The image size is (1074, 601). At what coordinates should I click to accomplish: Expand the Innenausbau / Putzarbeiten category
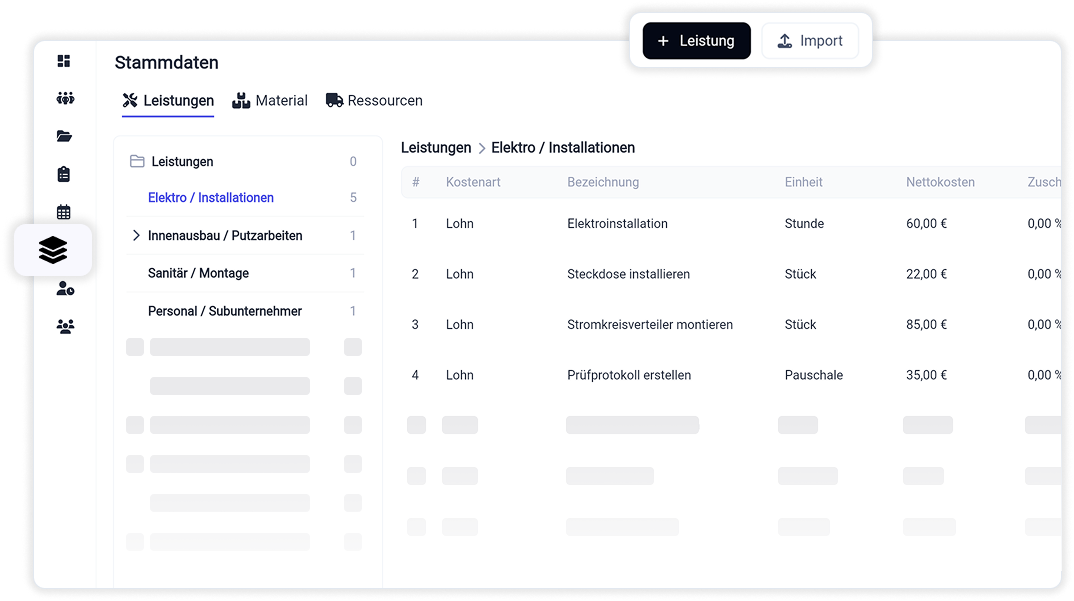[x=136, y=236]
